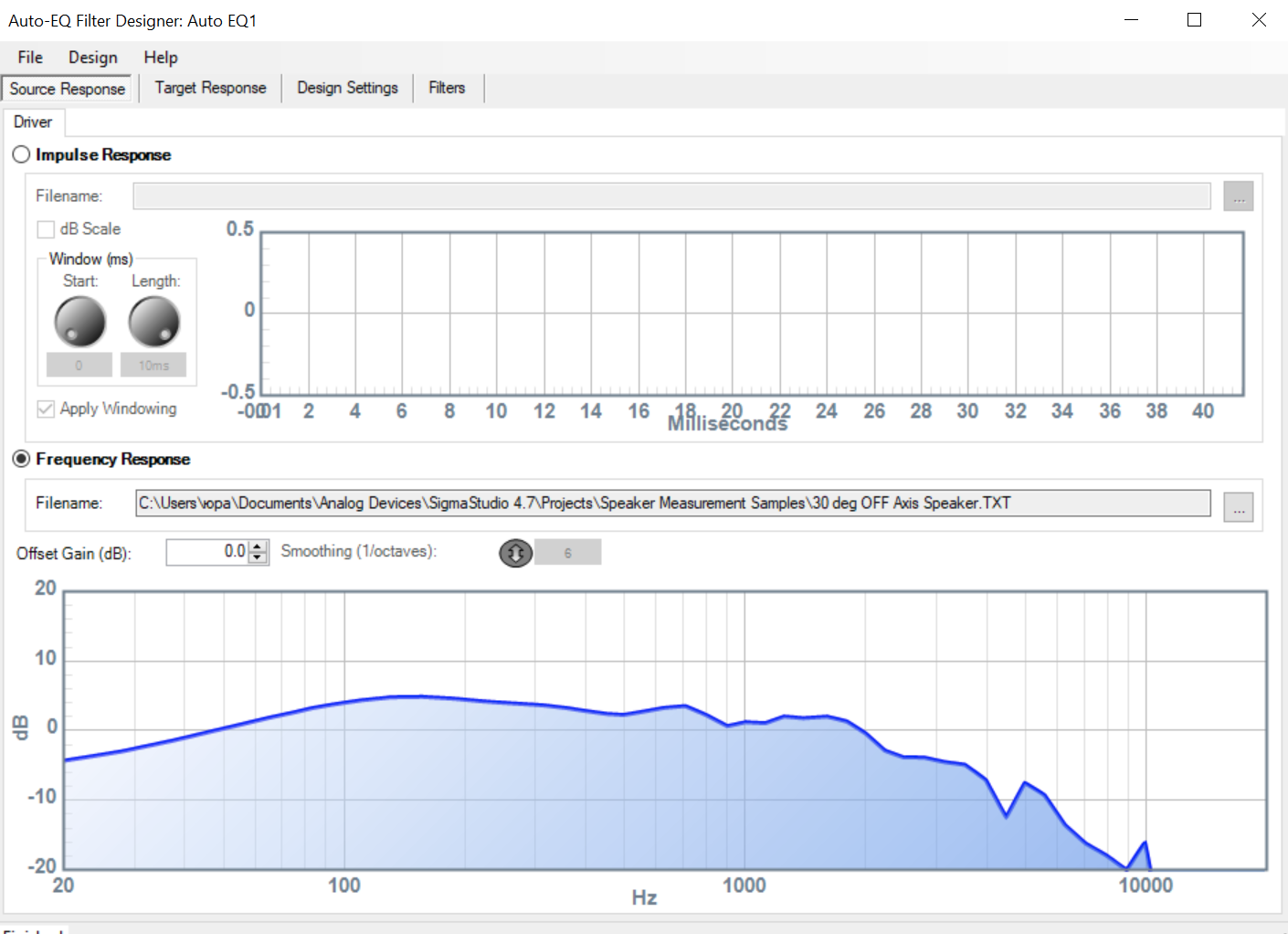
Task: Enable the dB Scale checkbox
Action: tap(46, 229)
